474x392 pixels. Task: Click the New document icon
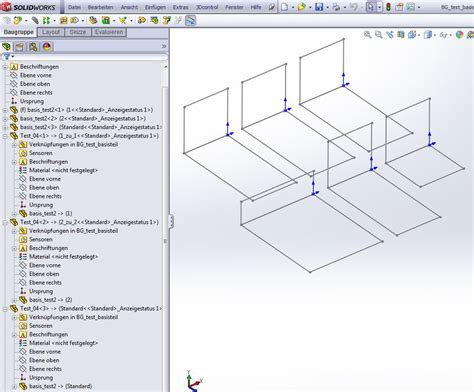coord(284,7)
